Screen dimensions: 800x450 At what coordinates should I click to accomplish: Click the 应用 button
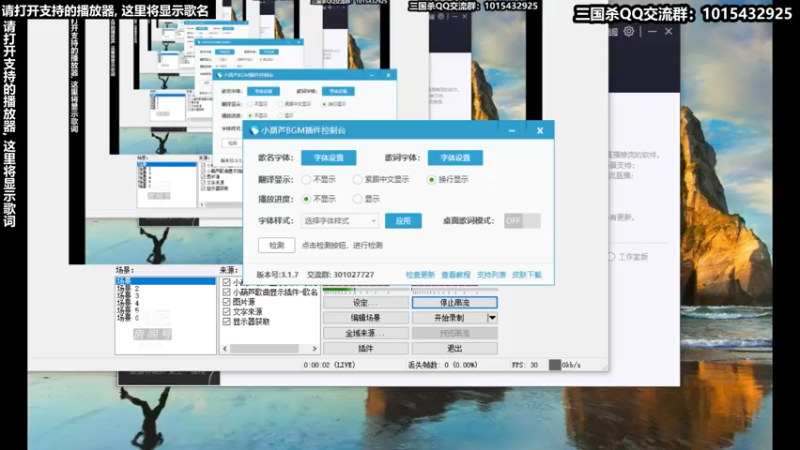[403, 221]
